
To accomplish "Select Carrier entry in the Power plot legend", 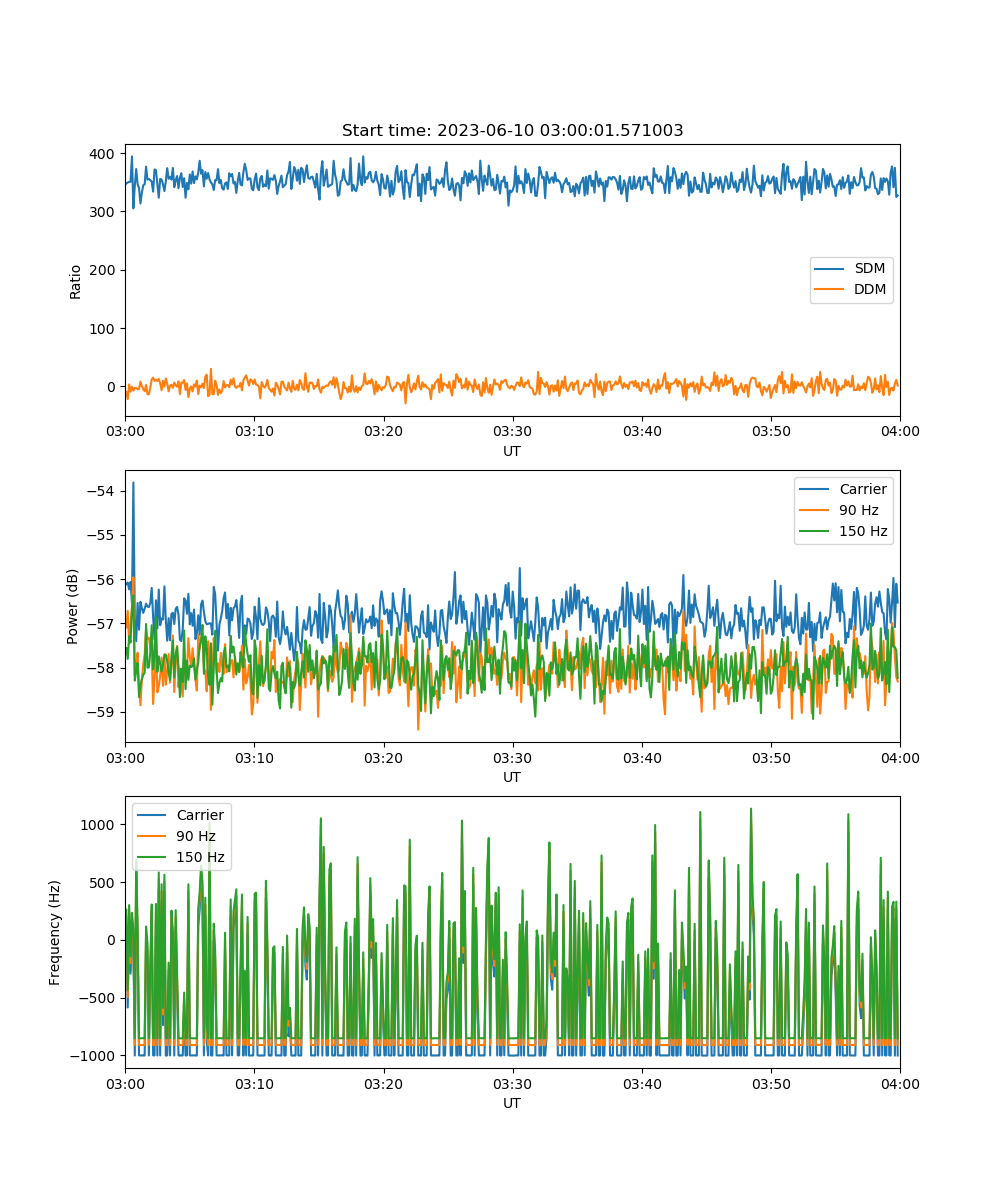I will tap(862, 490).
